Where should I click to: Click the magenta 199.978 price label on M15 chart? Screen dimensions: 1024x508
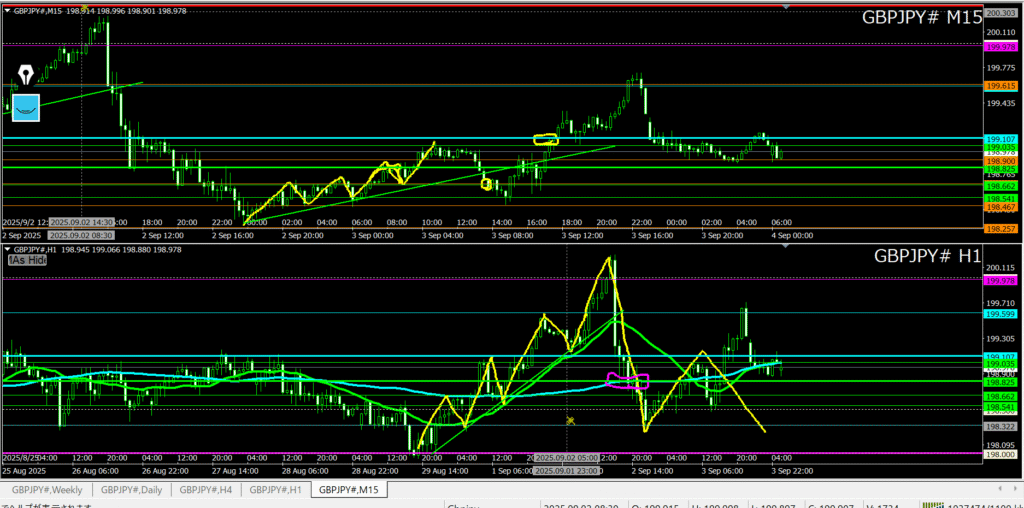pyautogui.click(x=1000, y=47)
